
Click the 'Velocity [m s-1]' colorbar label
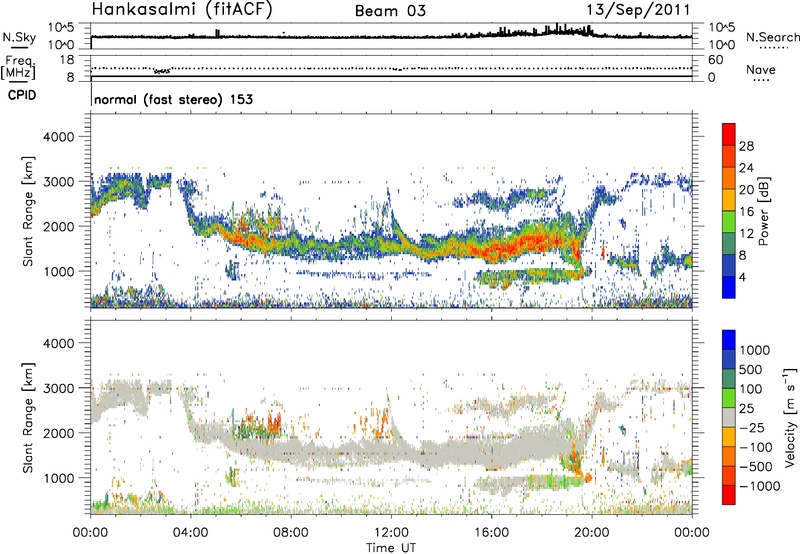(x=790, y=417)
